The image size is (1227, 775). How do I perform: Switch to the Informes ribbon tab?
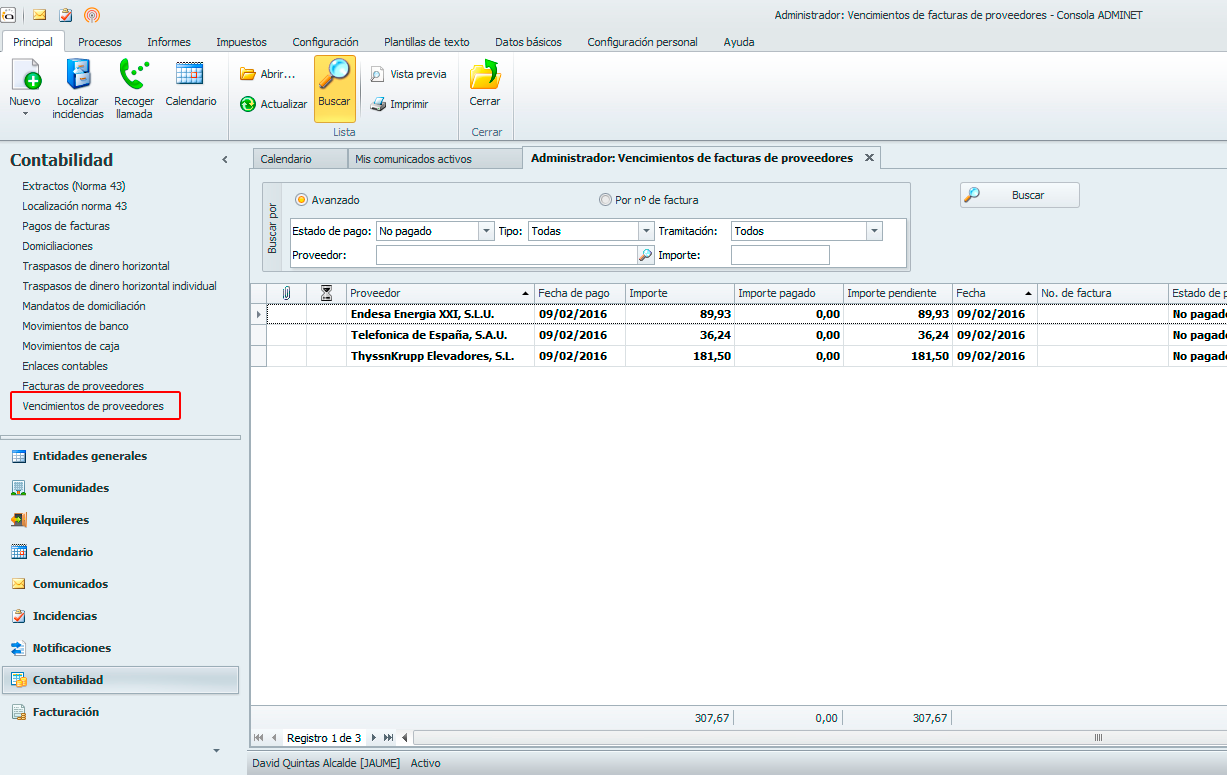tap(169, 42)
